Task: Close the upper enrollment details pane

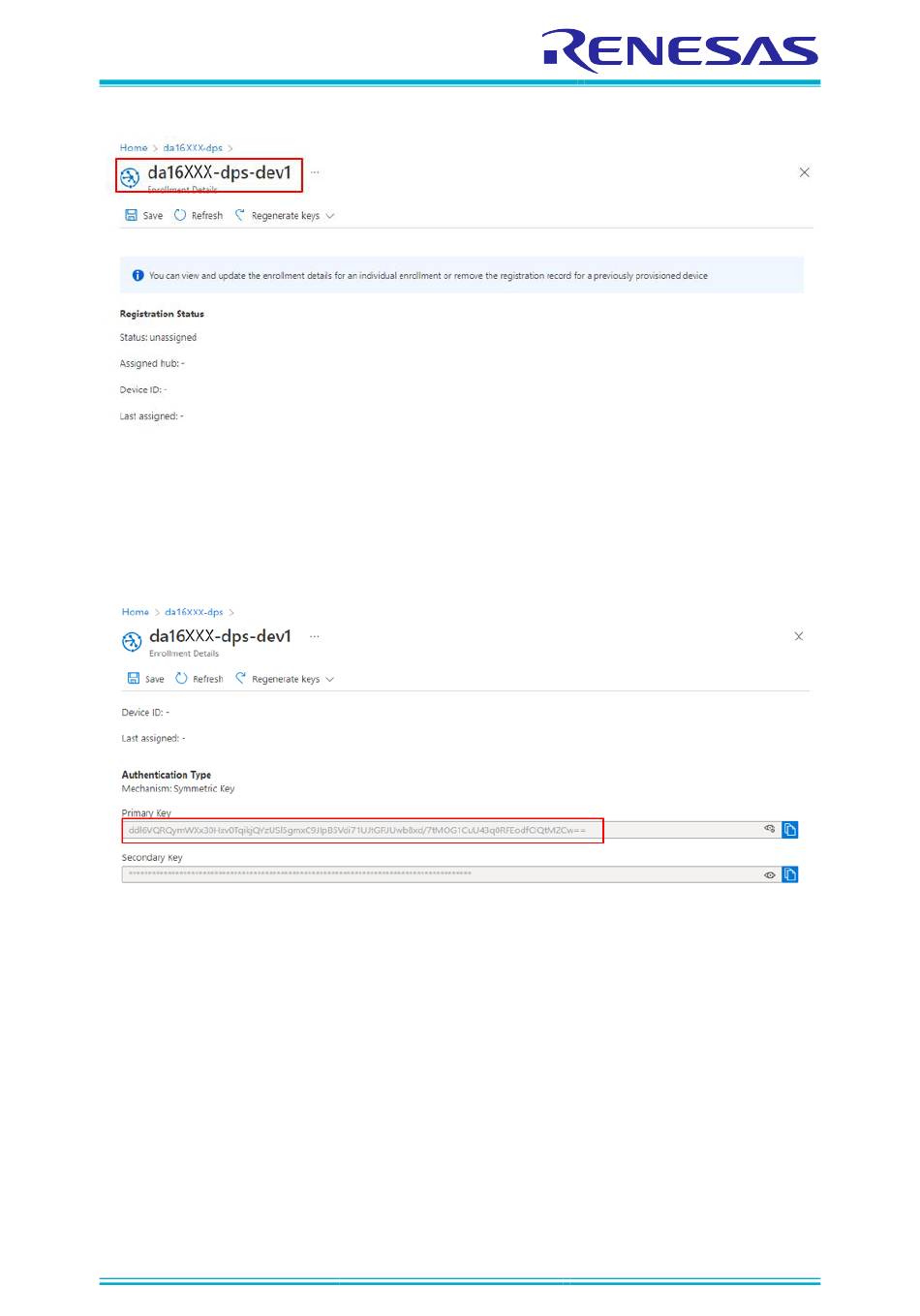Action: click(x=805, y=172)
